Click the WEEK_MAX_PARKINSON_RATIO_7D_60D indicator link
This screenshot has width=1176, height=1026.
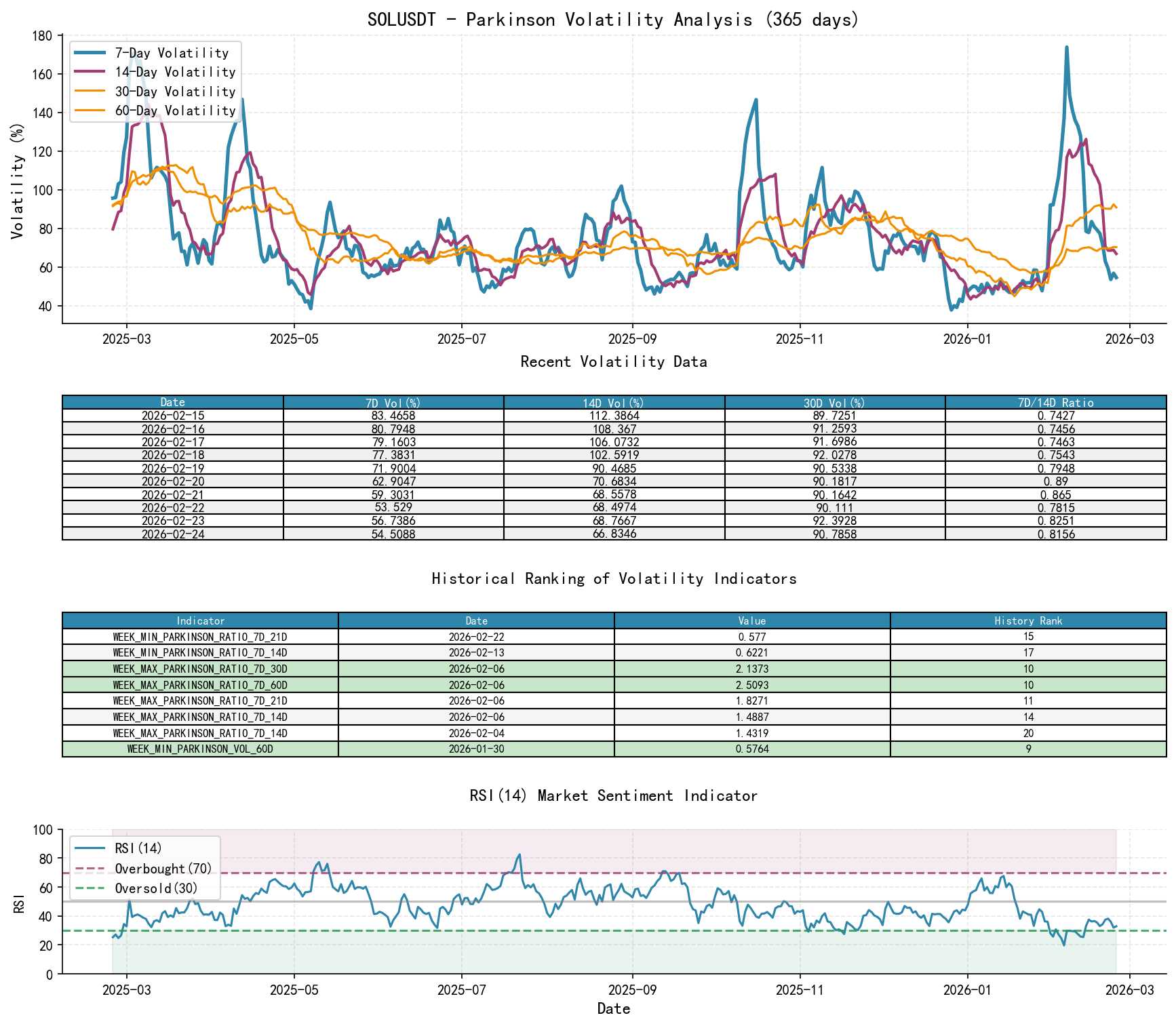click(x=201, y=686)
